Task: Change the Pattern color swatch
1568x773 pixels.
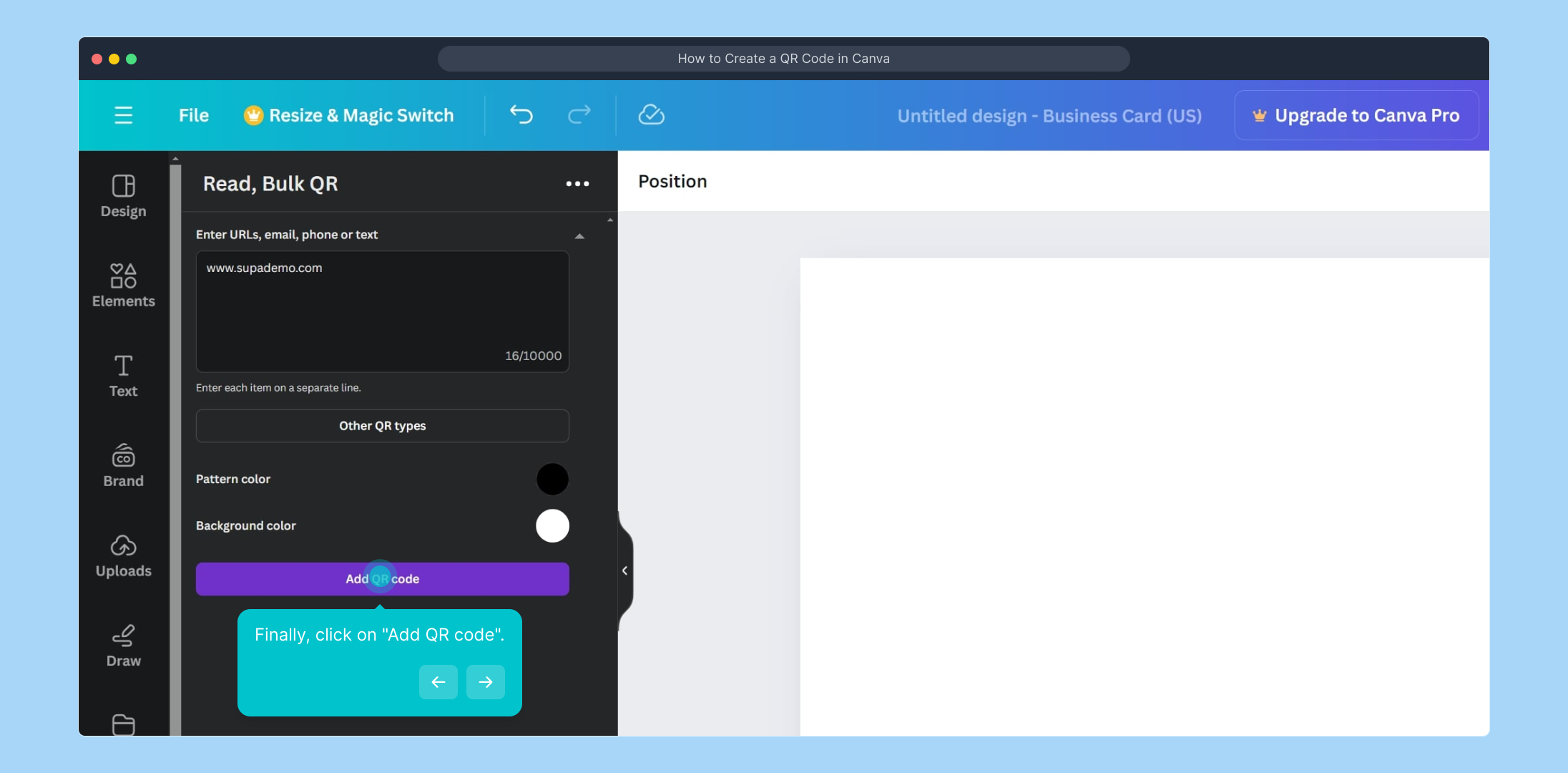Action: (x=552, y=479)
